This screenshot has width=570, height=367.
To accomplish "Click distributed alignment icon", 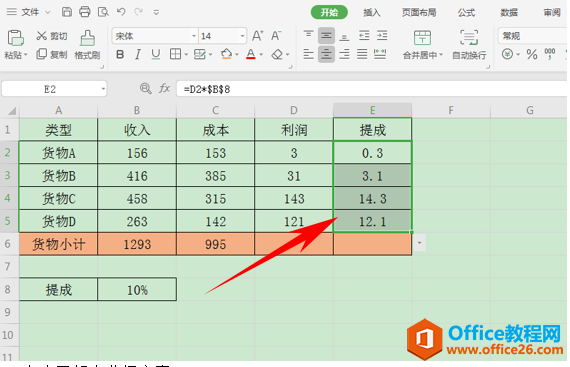I will (380, 55).
